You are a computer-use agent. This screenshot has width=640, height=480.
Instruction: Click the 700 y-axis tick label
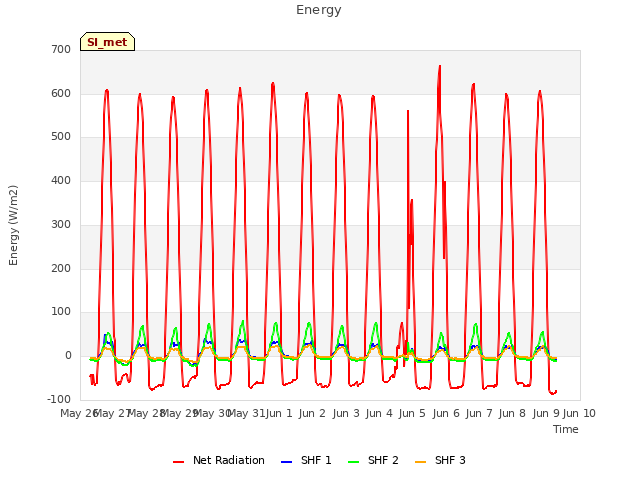[x=61, y=50]
